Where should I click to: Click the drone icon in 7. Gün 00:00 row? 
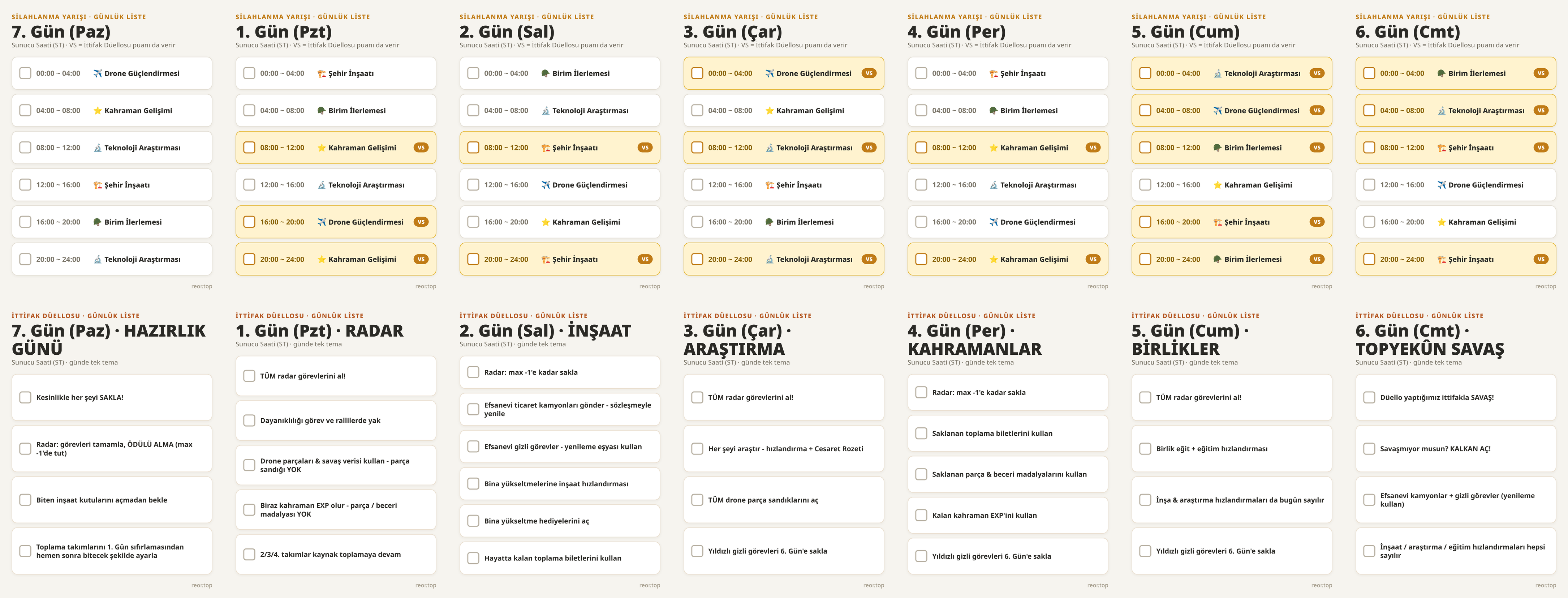[x=98, y=73]
